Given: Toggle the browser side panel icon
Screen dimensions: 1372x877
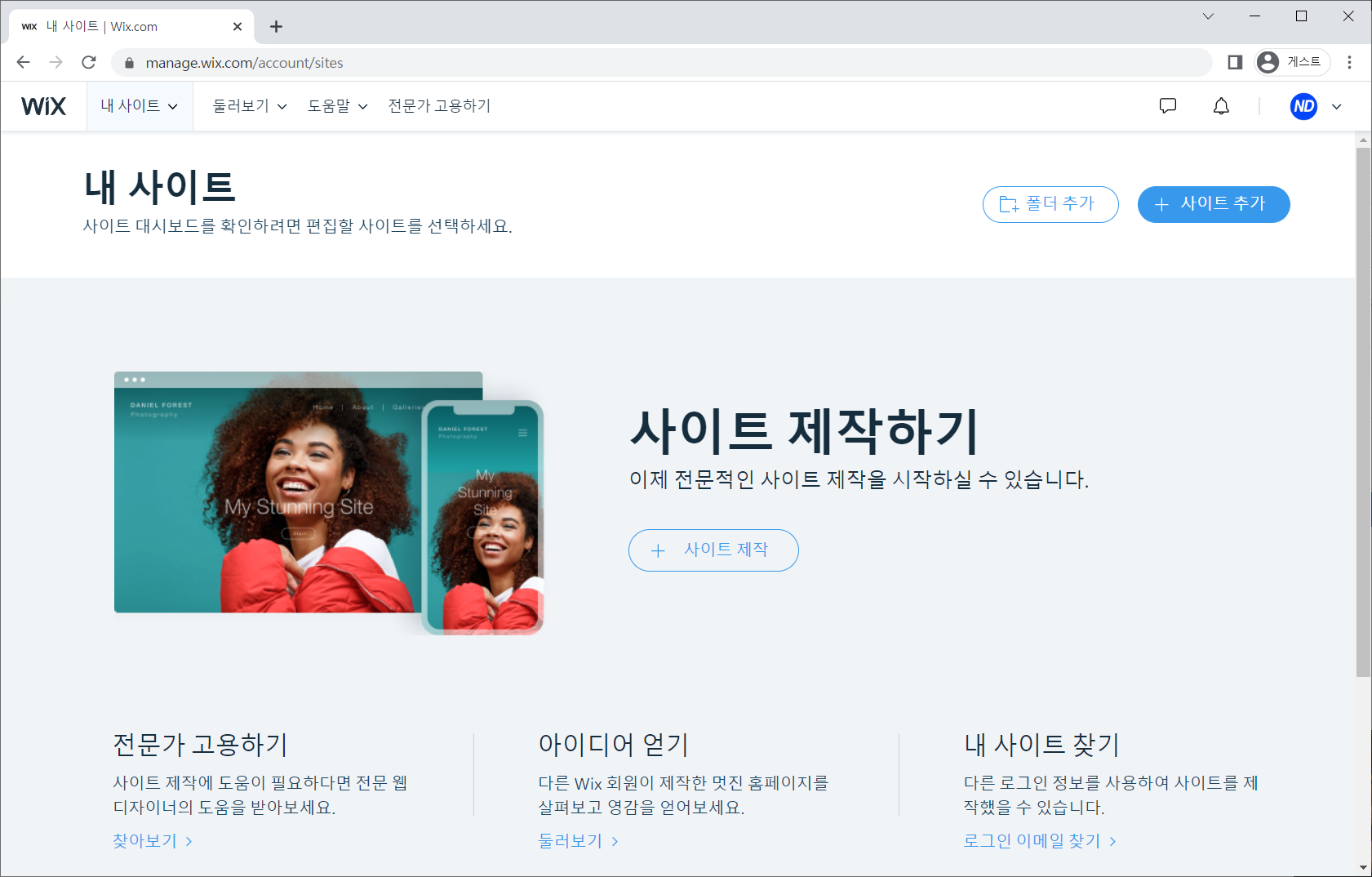Looking at the screenshot, I should point(1235,62).
